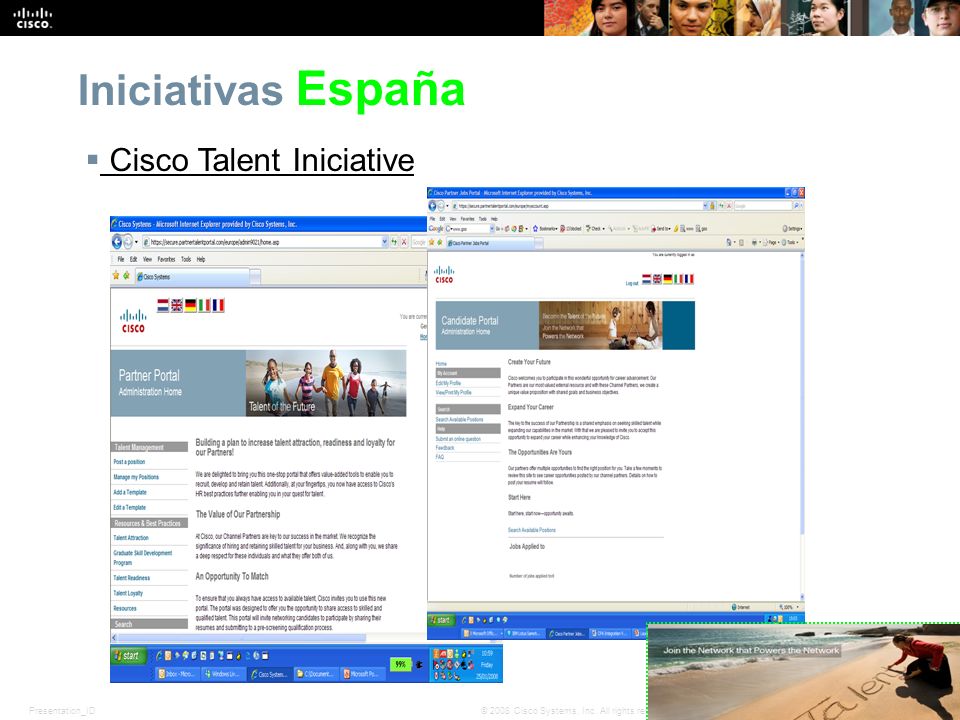Viewport: 960px width, 720px height.
Task: Click Google toolbar search box
Action: click(468, 228)
